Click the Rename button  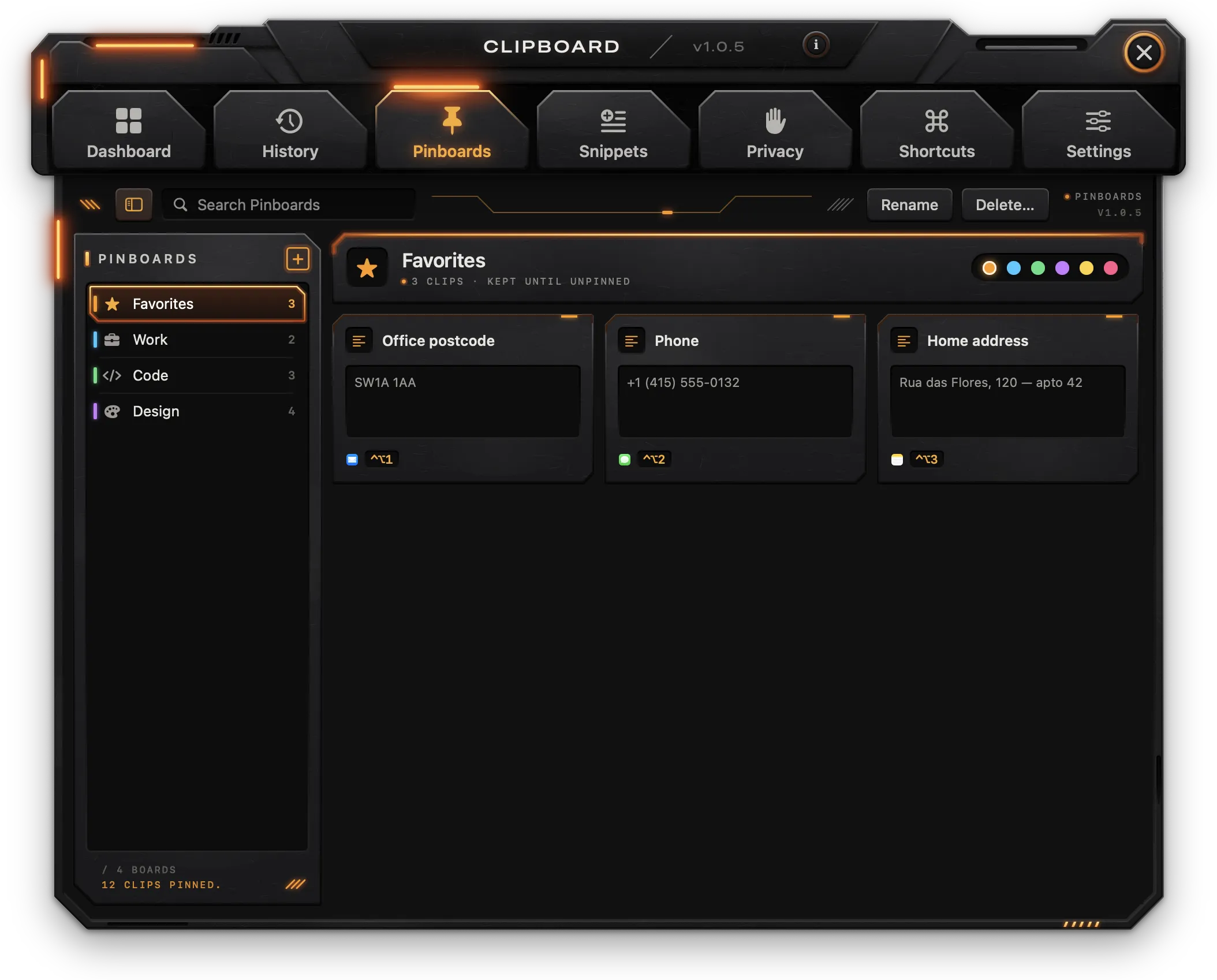coord(910,205)
